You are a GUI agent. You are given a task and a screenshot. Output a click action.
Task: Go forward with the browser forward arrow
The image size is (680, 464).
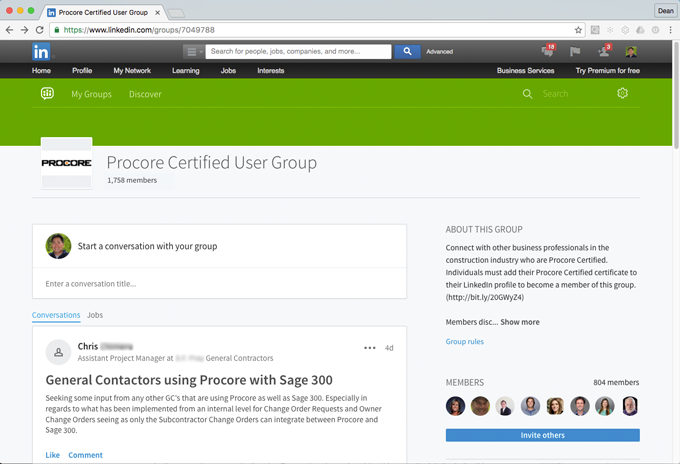(x=24, y=30)
